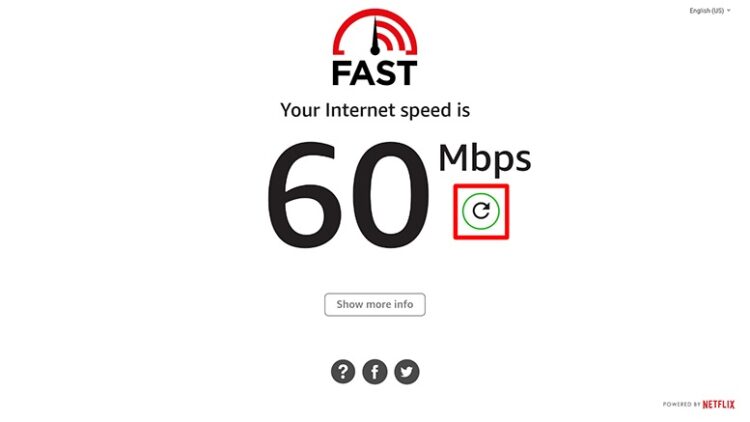This screenshot has height=422, width=750.
Task: Open the question mark help icon
Action: tap(343, 371)
